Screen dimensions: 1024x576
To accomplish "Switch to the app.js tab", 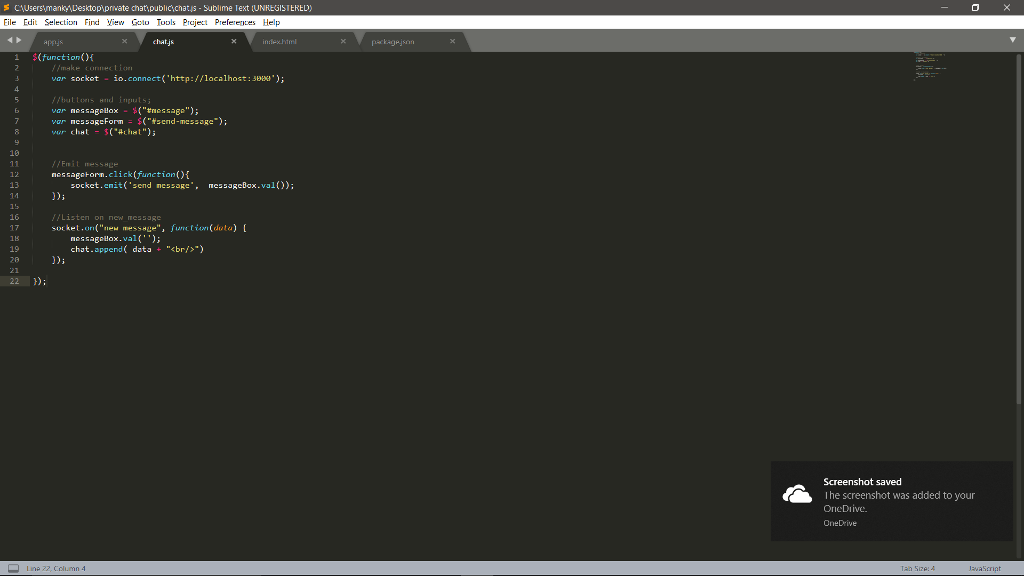I will (55, 42).
